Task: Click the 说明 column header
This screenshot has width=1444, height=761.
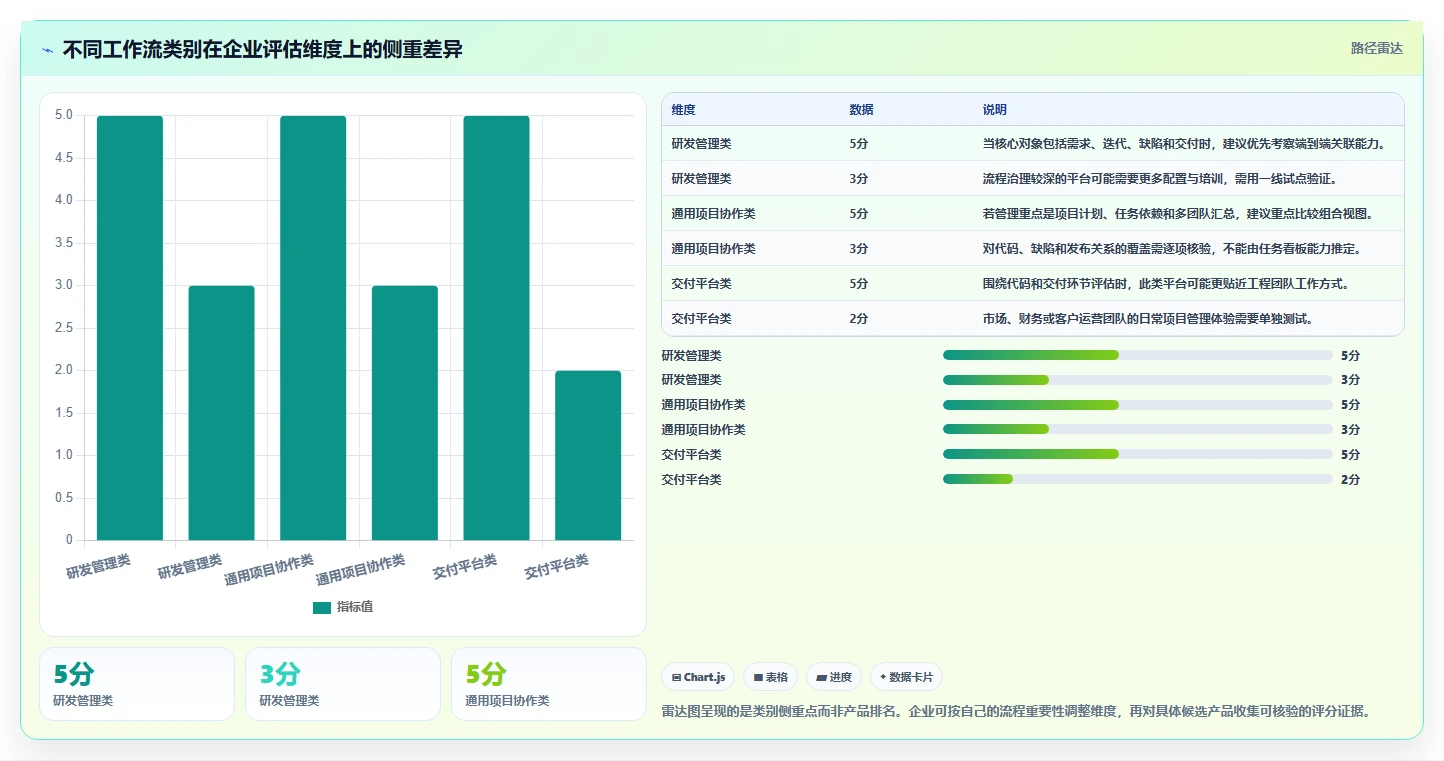Action: click(x=995, y=110)
